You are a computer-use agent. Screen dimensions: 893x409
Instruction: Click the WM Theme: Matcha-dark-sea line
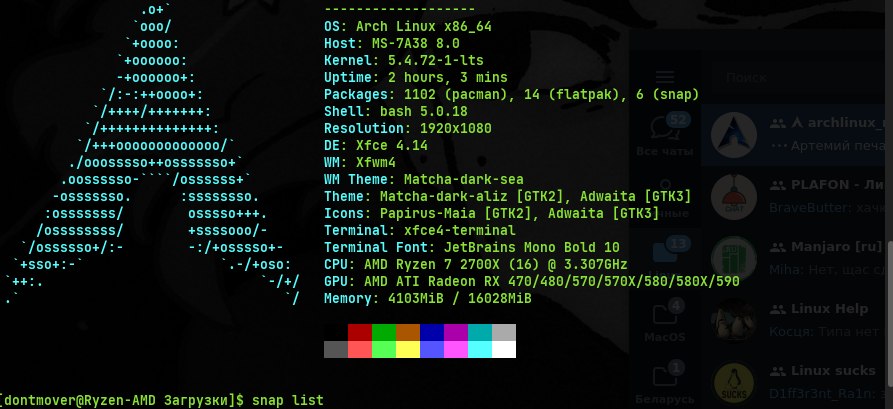(x=424, y=179)
